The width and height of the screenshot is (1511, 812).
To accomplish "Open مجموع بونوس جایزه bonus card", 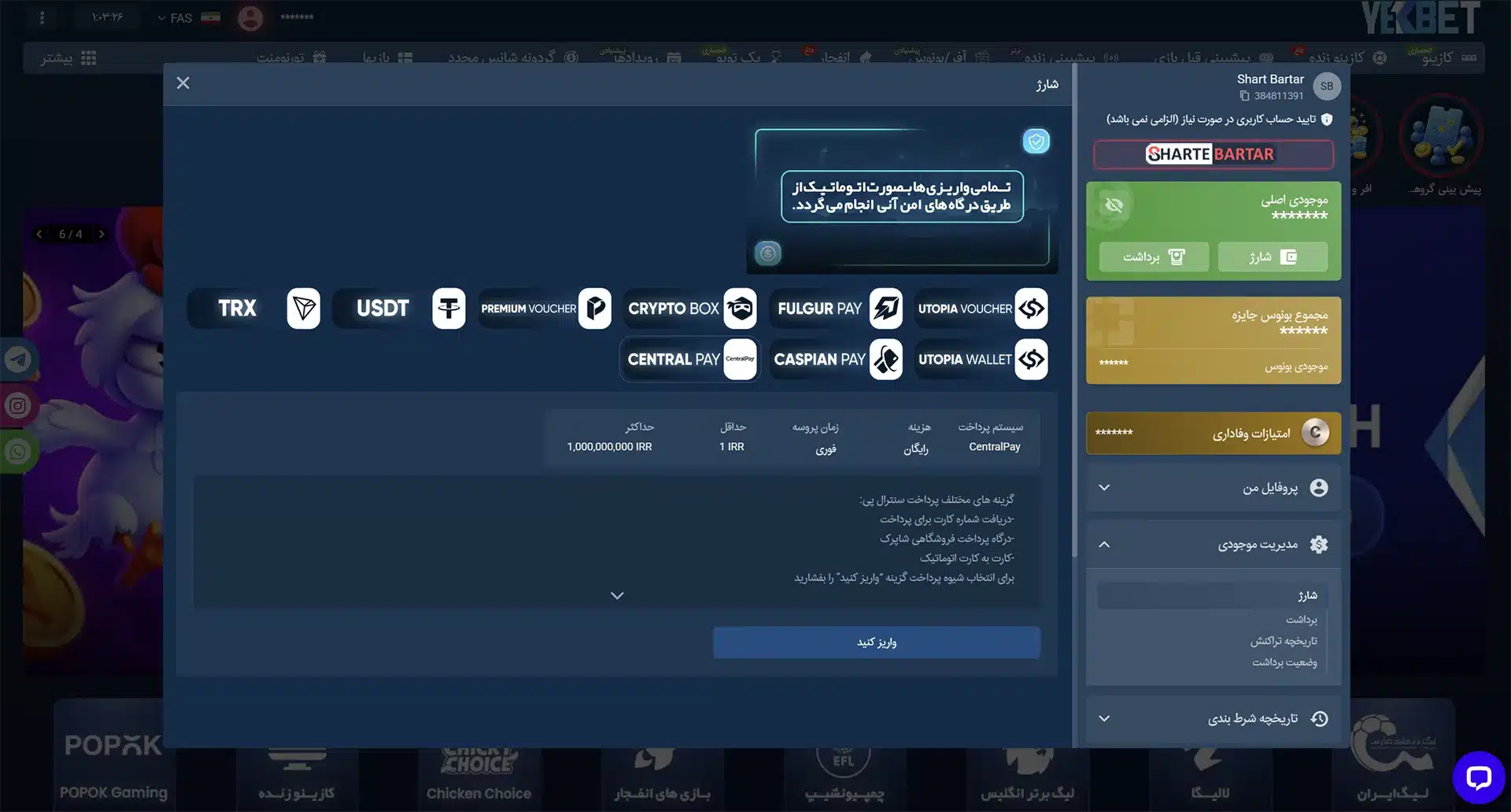I will point(1214,340).
